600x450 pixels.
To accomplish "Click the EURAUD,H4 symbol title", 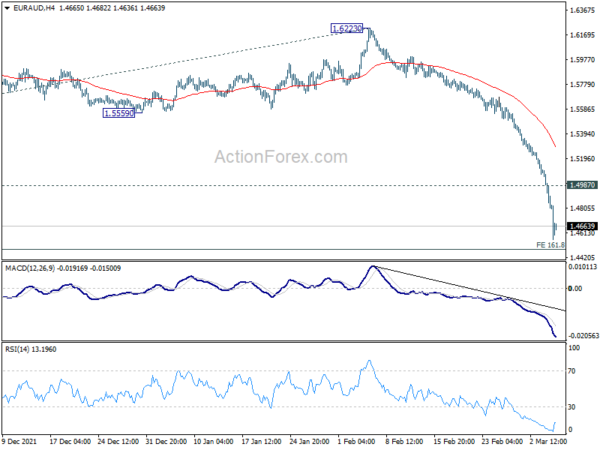I will [34, 8].
